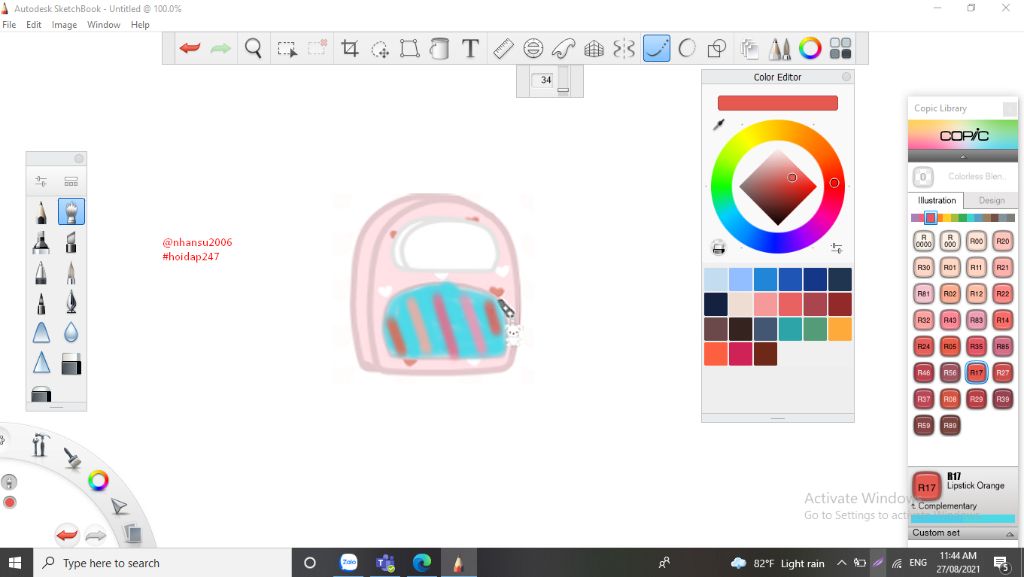1024x577 pixels.
Task: Select the Quick Transform lasso tool
Action: pyautogui.click(x=379, y=49)
